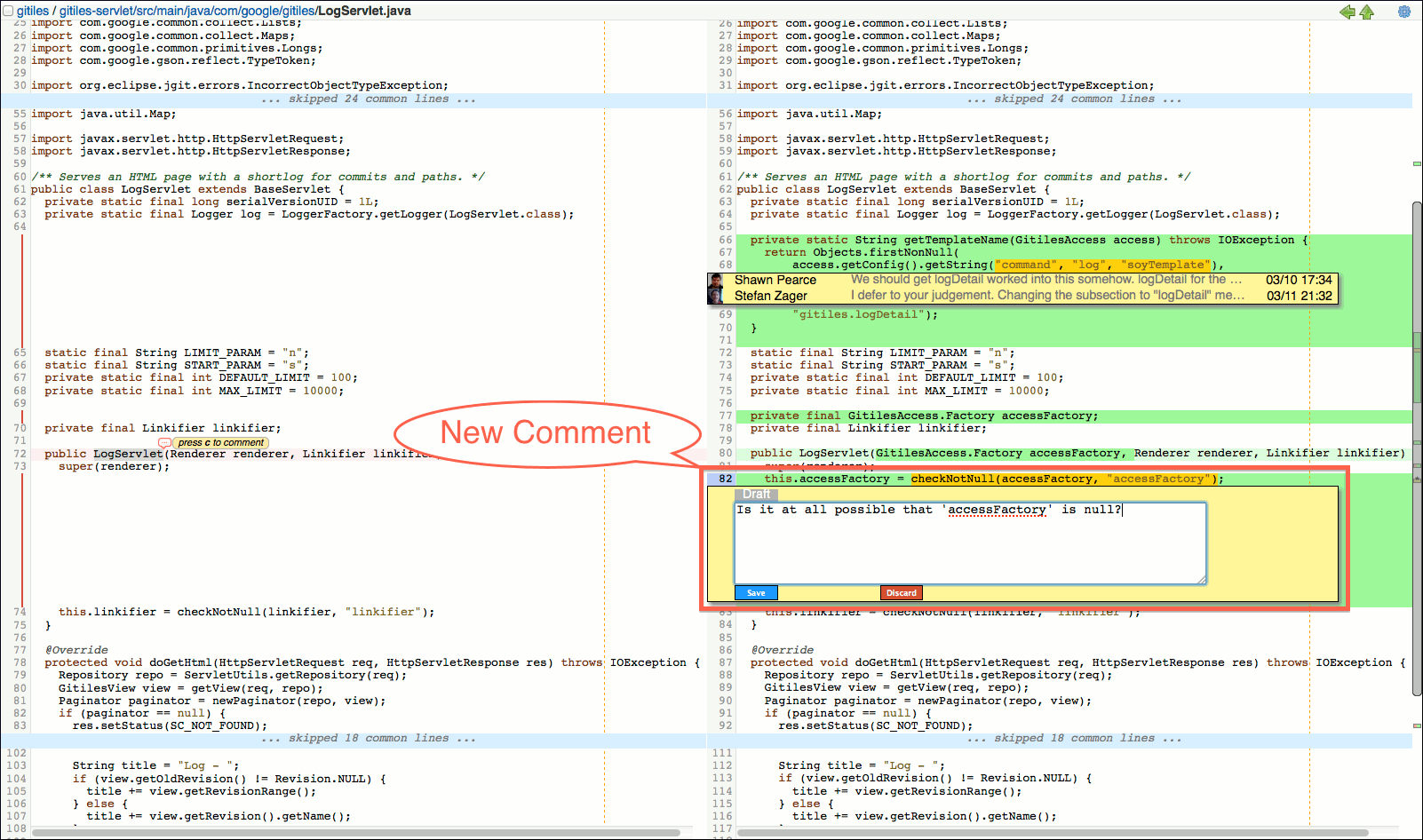Open diff preferences via the gear icon
This screenshot has width=1423, height=840.
[1405, 12]
